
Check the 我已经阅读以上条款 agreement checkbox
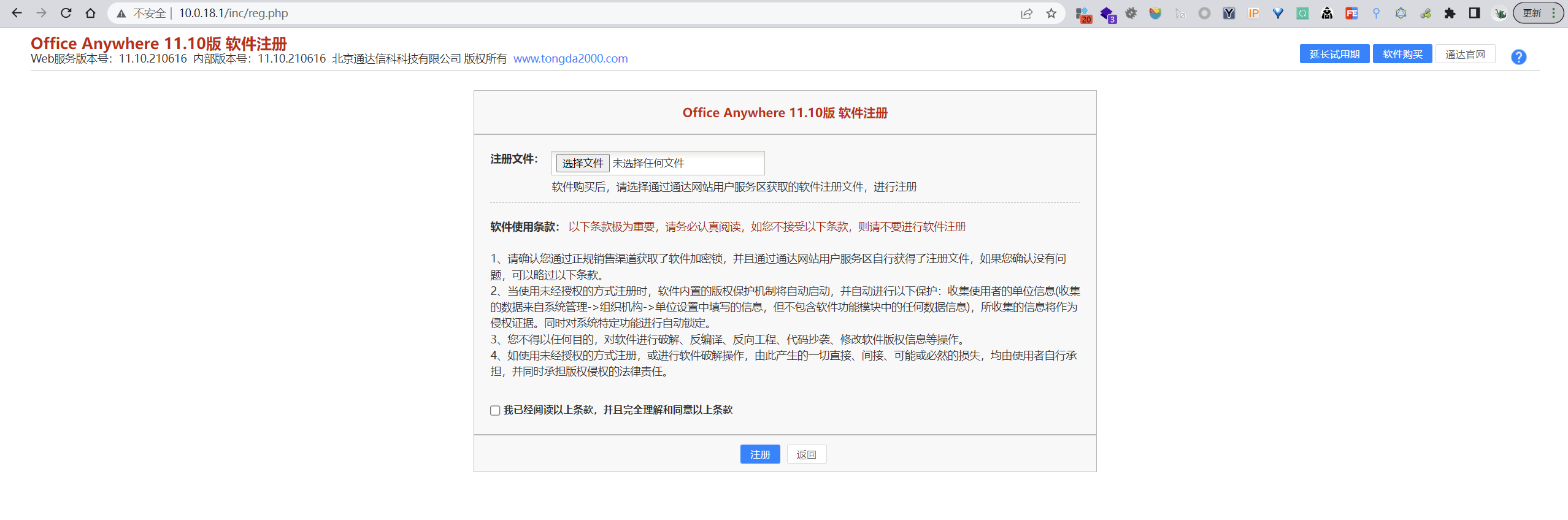click(495, 410)
